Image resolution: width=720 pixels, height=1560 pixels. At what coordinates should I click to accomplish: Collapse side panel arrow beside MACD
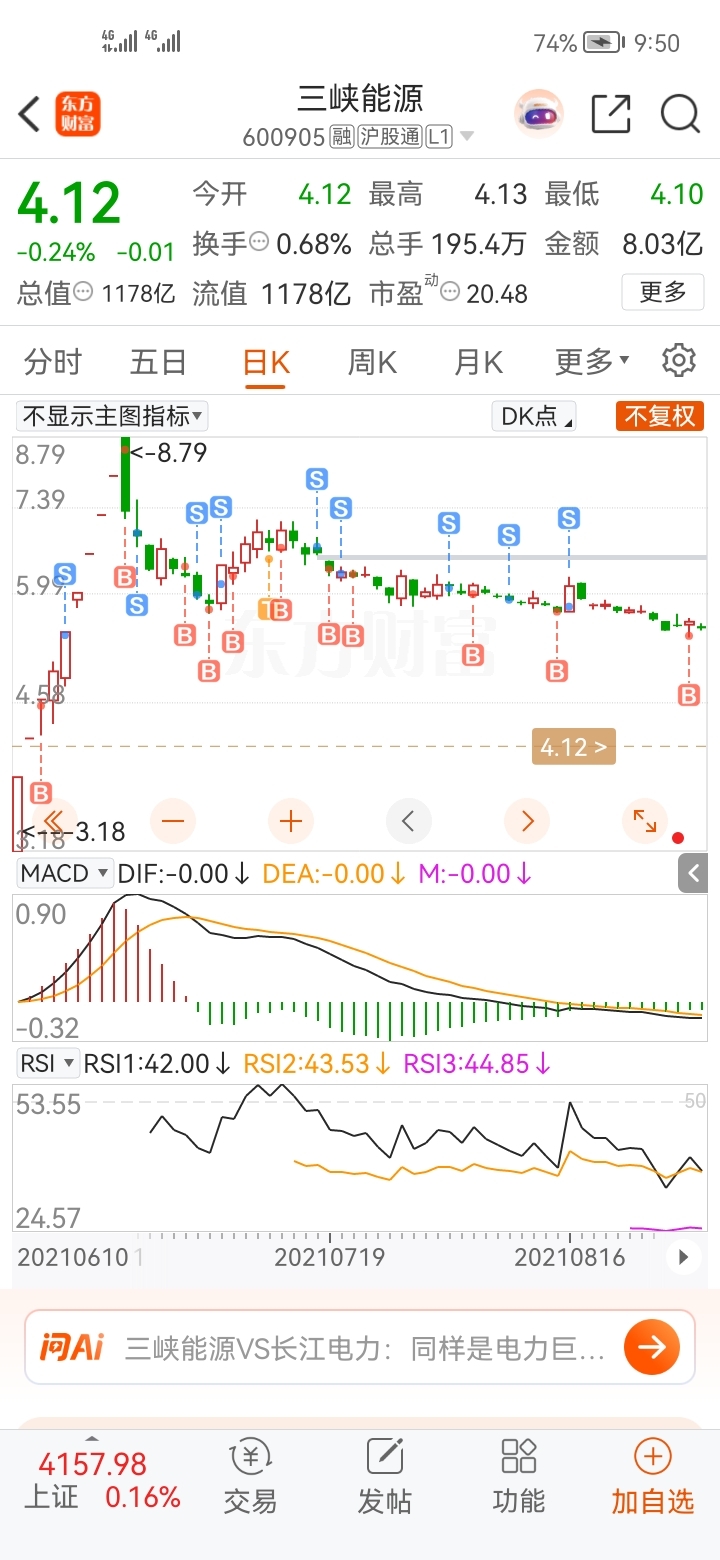pos(694,874)
